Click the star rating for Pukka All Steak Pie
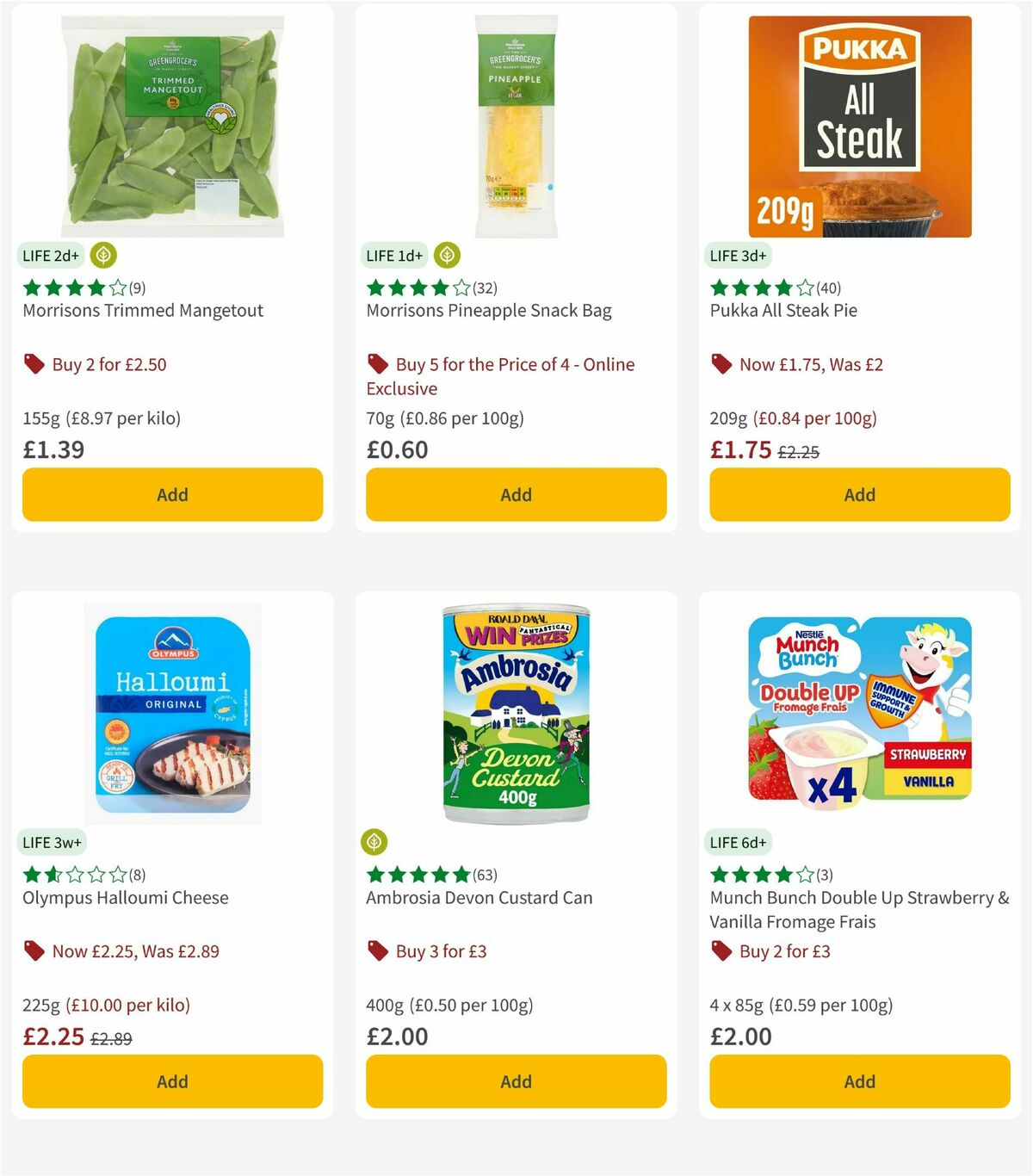The width and height of the screenshot is (1033, 1176). click(x=759, y=288)
